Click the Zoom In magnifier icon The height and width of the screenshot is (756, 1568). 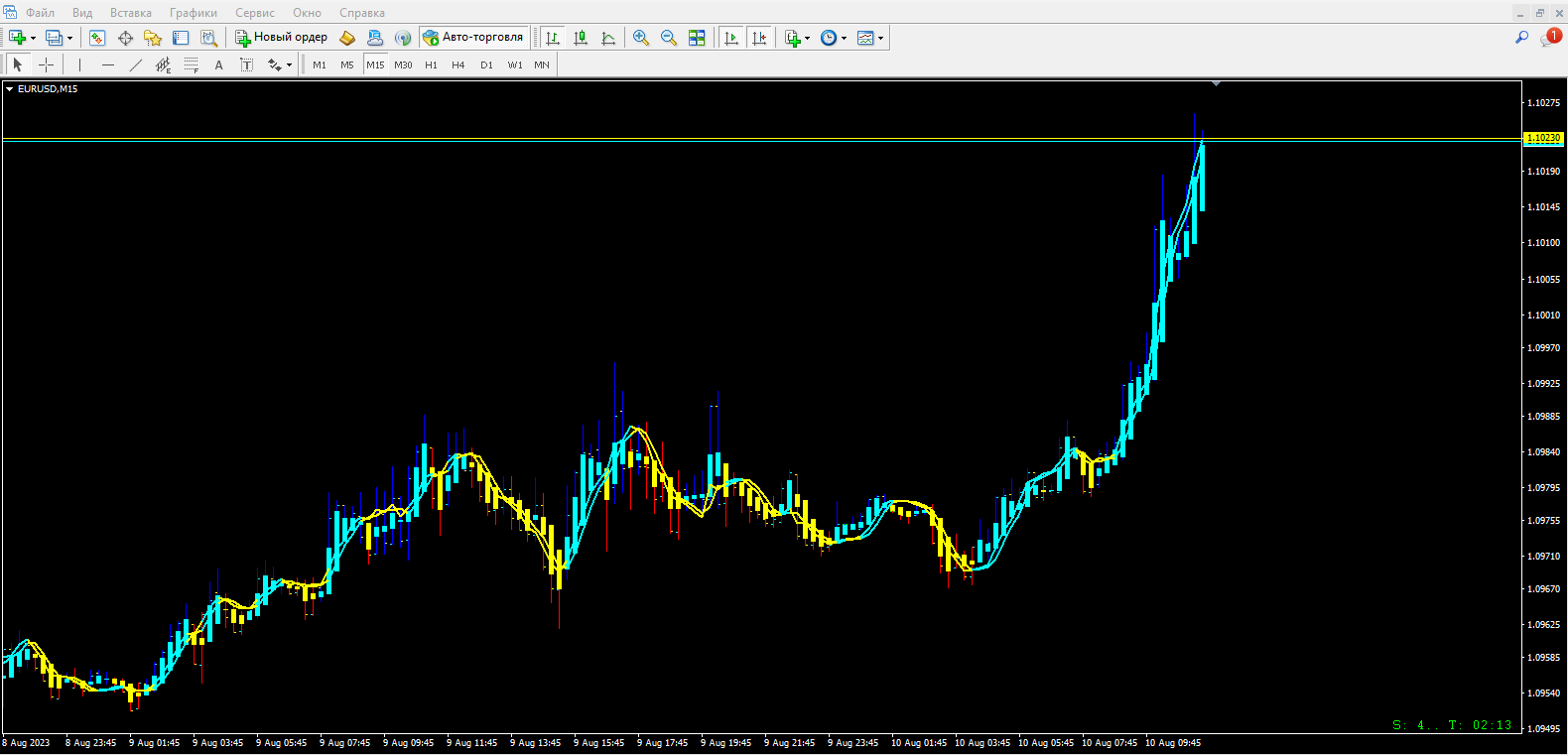coord(641,38)
